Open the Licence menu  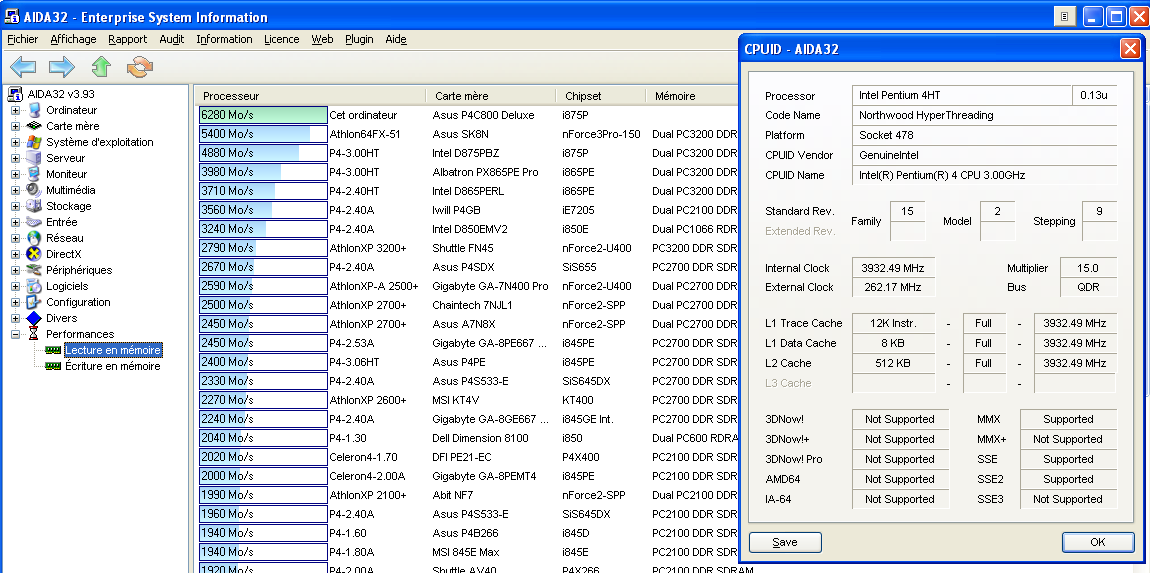282,40
